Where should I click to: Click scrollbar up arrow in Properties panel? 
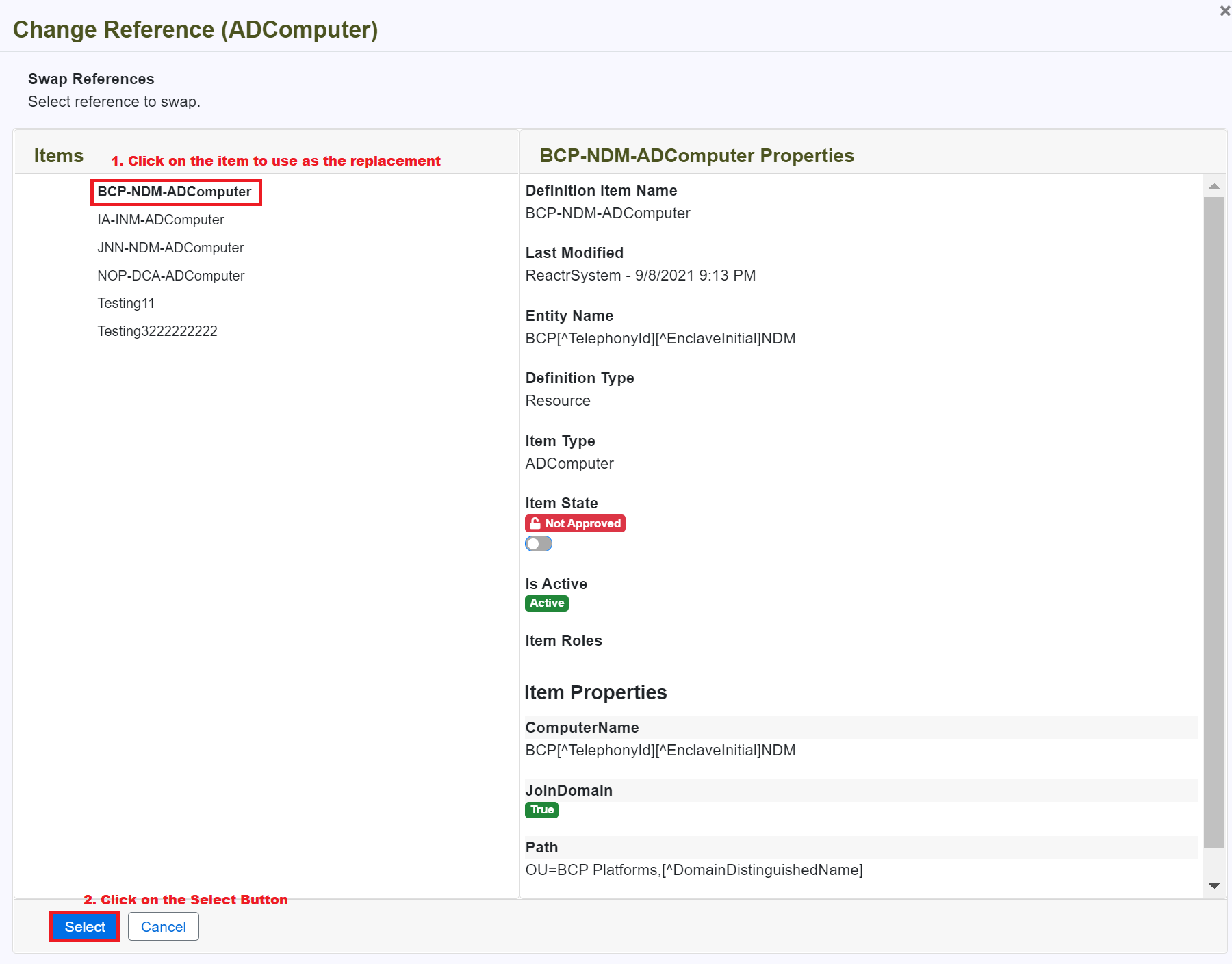(1214, 186)
